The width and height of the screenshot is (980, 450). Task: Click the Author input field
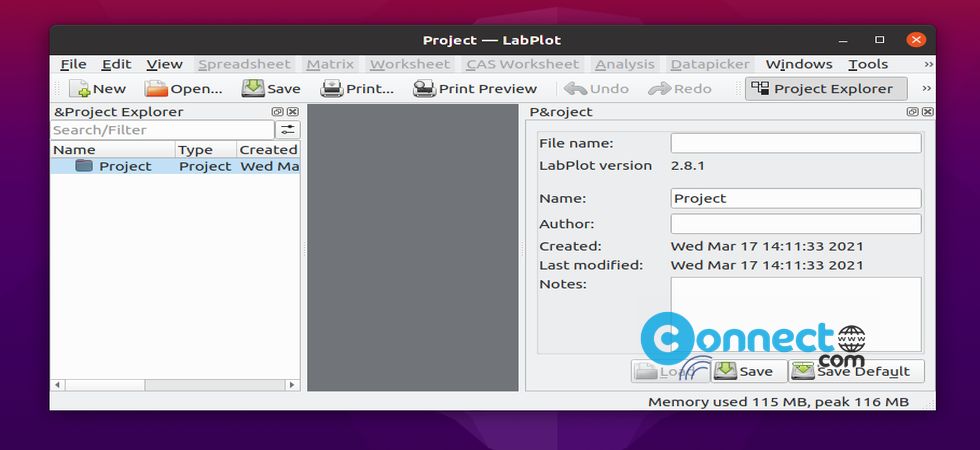(x=795, y=224)
